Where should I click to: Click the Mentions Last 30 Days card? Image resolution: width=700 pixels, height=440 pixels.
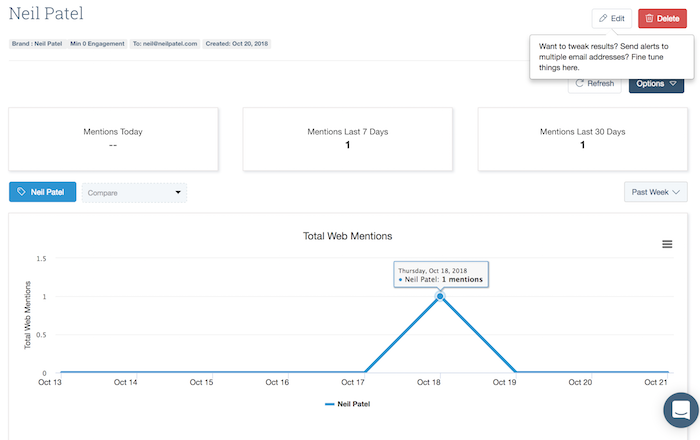tap(582, 138)
